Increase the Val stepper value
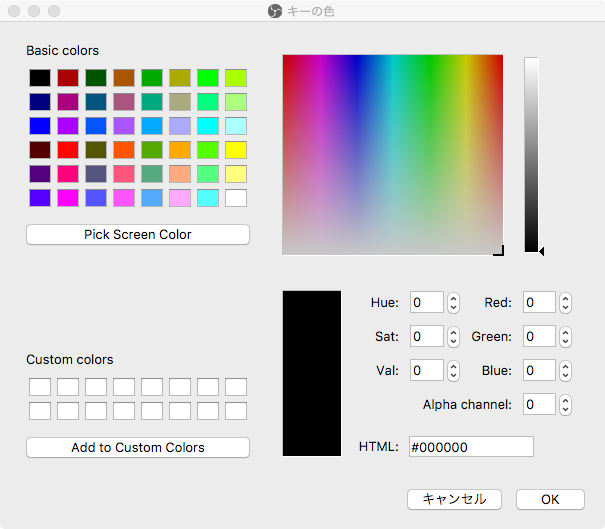 click(x=453, y=366)
